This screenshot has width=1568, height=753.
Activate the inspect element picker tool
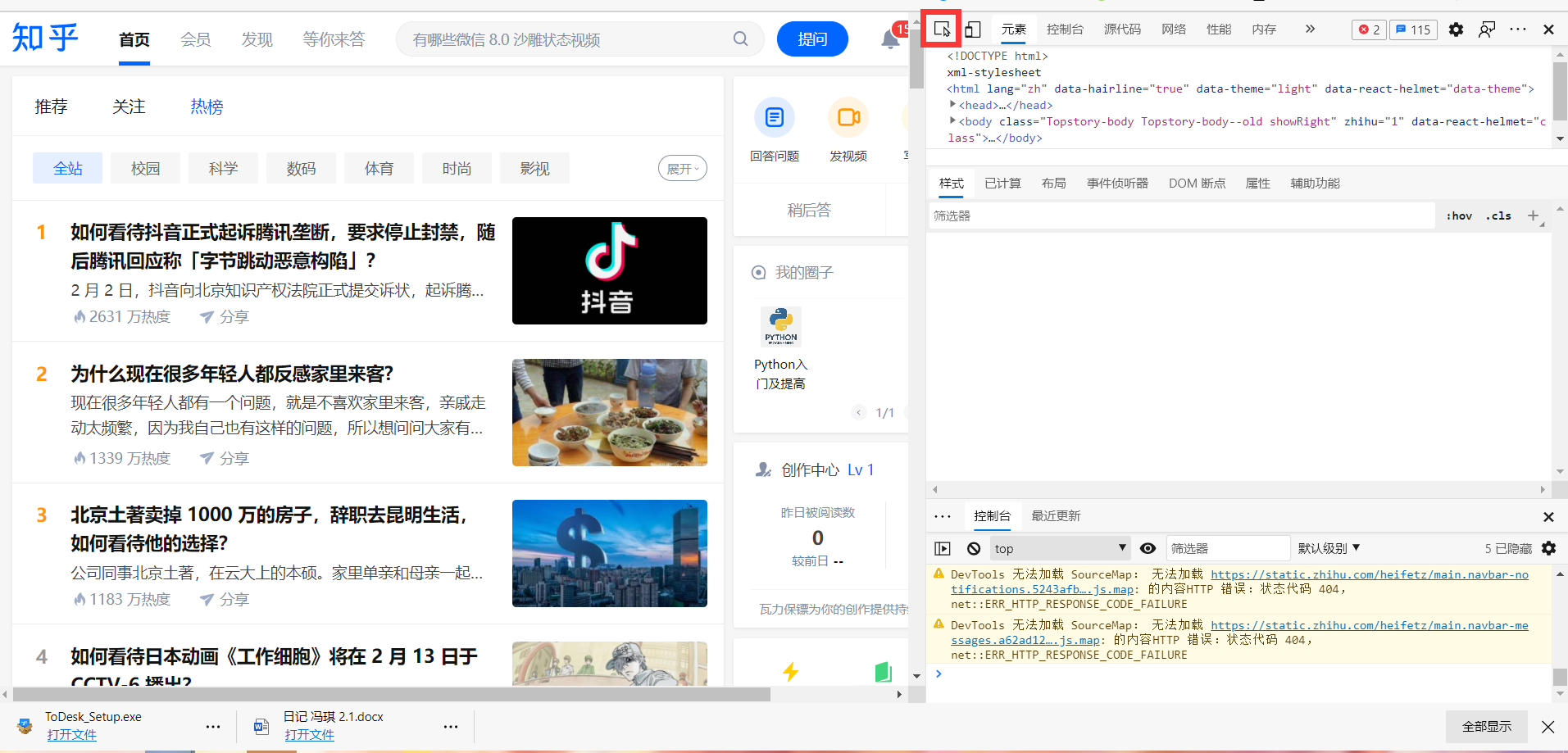click(942, 29)
